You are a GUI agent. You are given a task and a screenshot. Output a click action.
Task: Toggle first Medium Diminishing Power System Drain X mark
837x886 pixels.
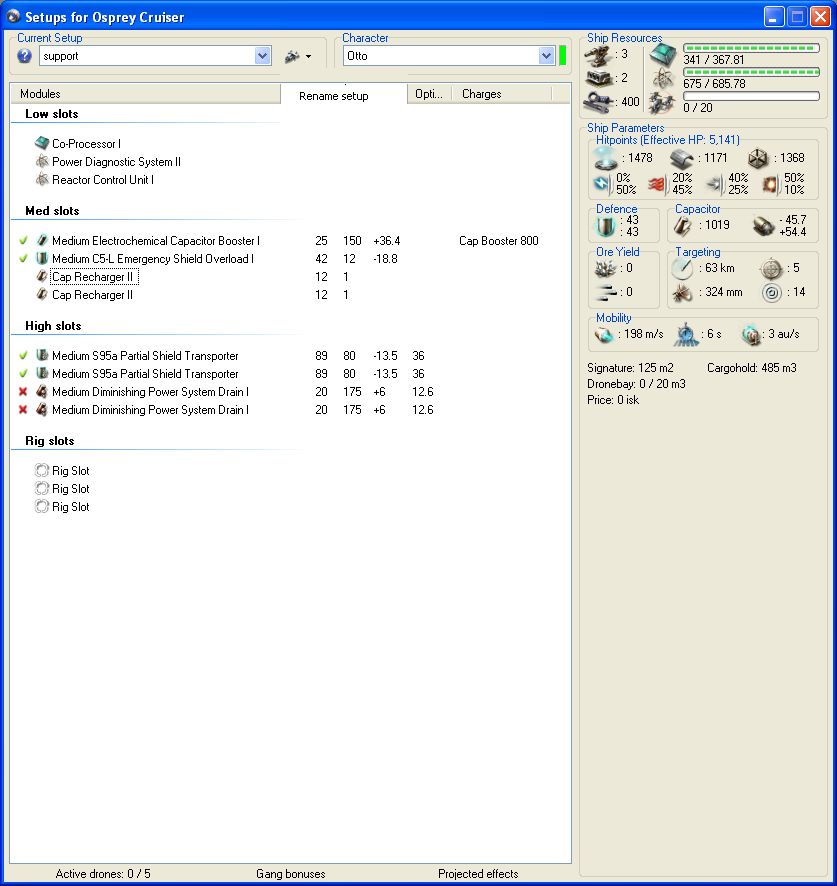tap(23, 392)
